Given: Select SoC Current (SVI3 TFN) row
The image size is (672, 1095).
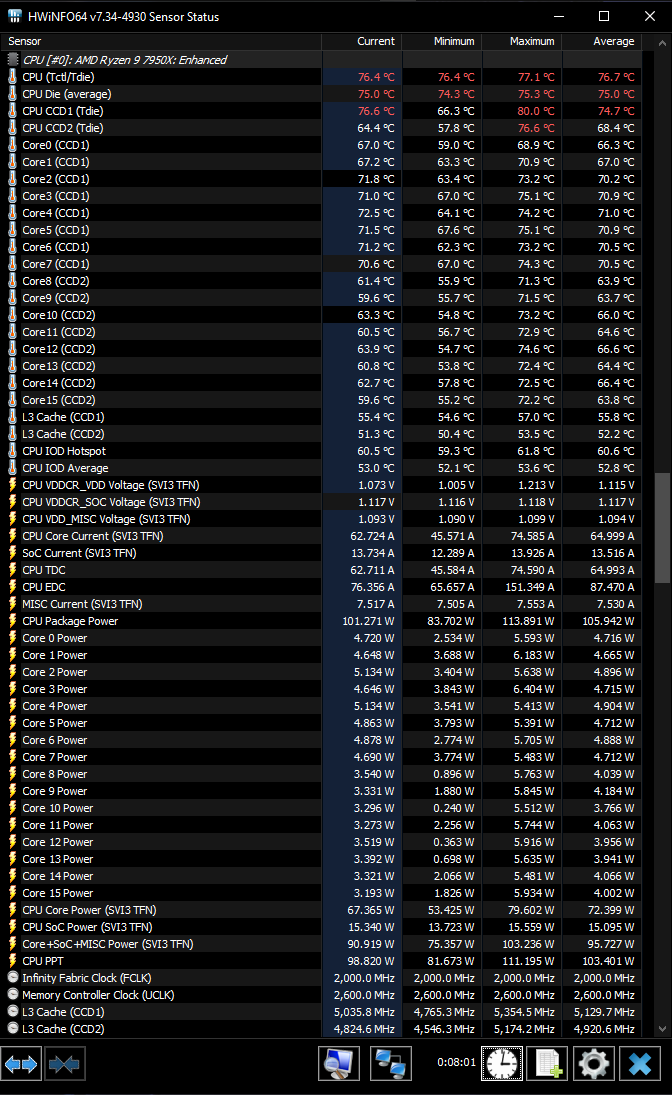Looking at the screenshot, I should tap(321, 553).
